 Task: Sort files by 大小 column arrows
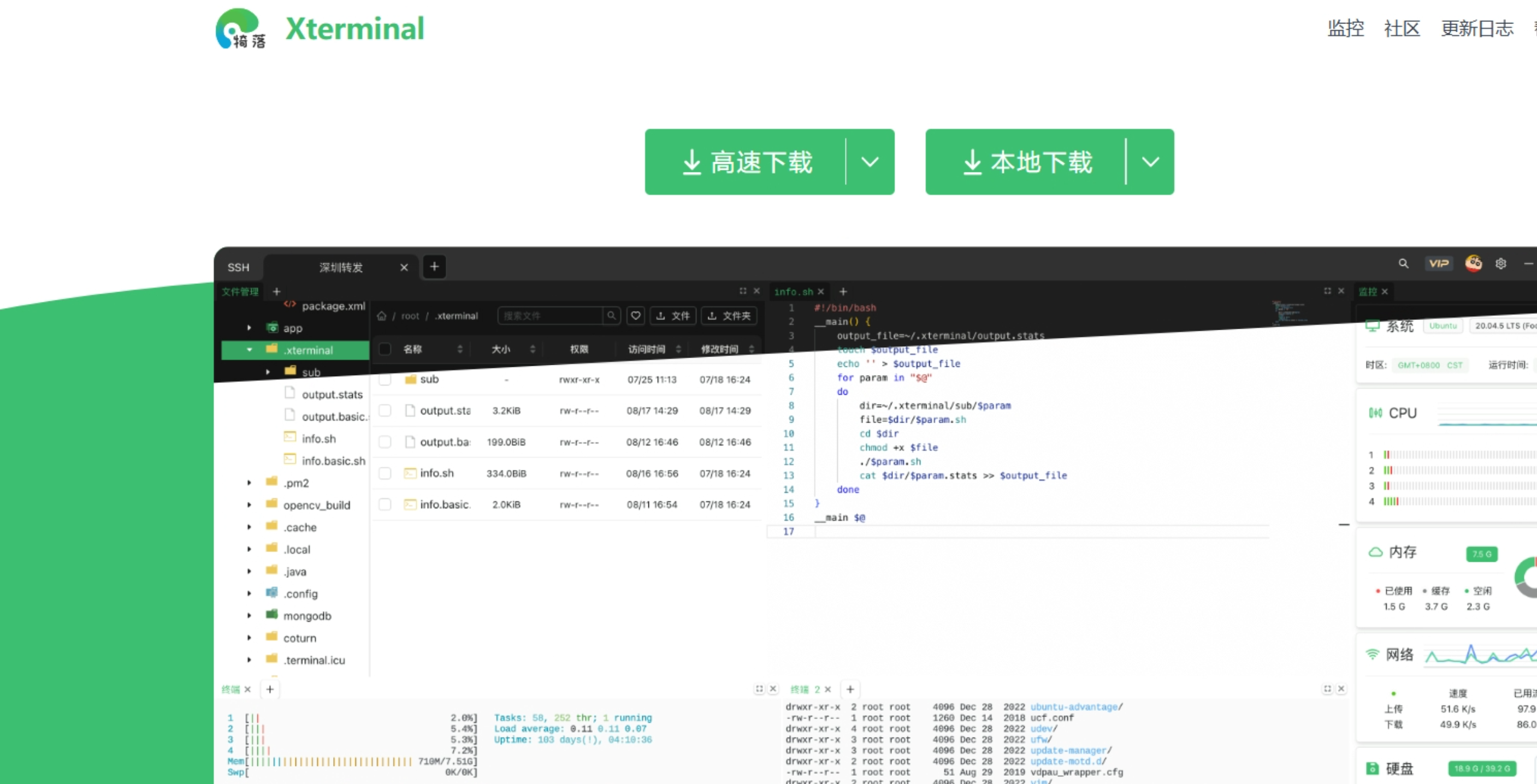pos(532,349)
